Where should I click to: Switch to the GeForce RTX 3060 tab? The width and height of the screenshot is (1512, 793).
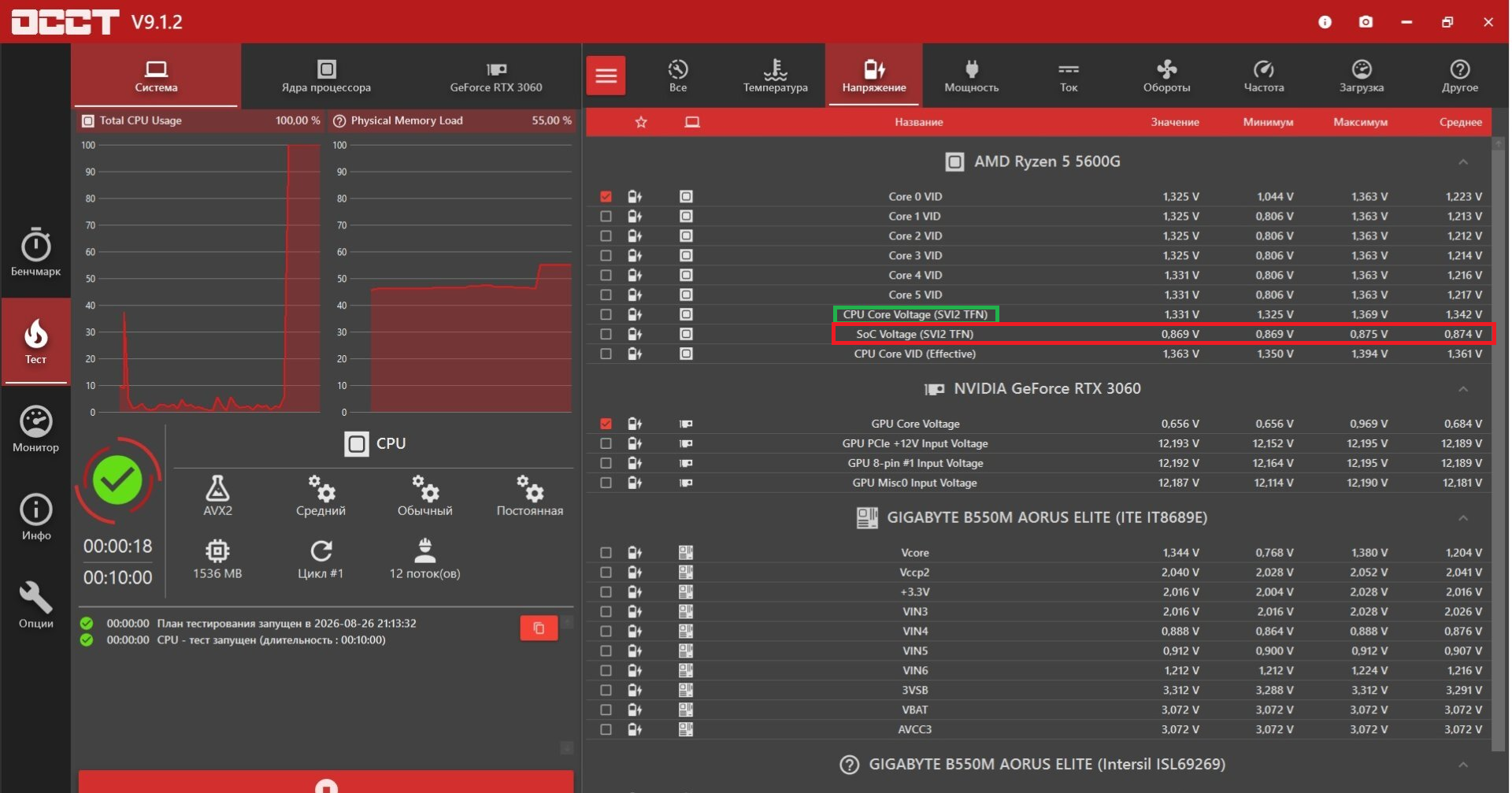496,76
